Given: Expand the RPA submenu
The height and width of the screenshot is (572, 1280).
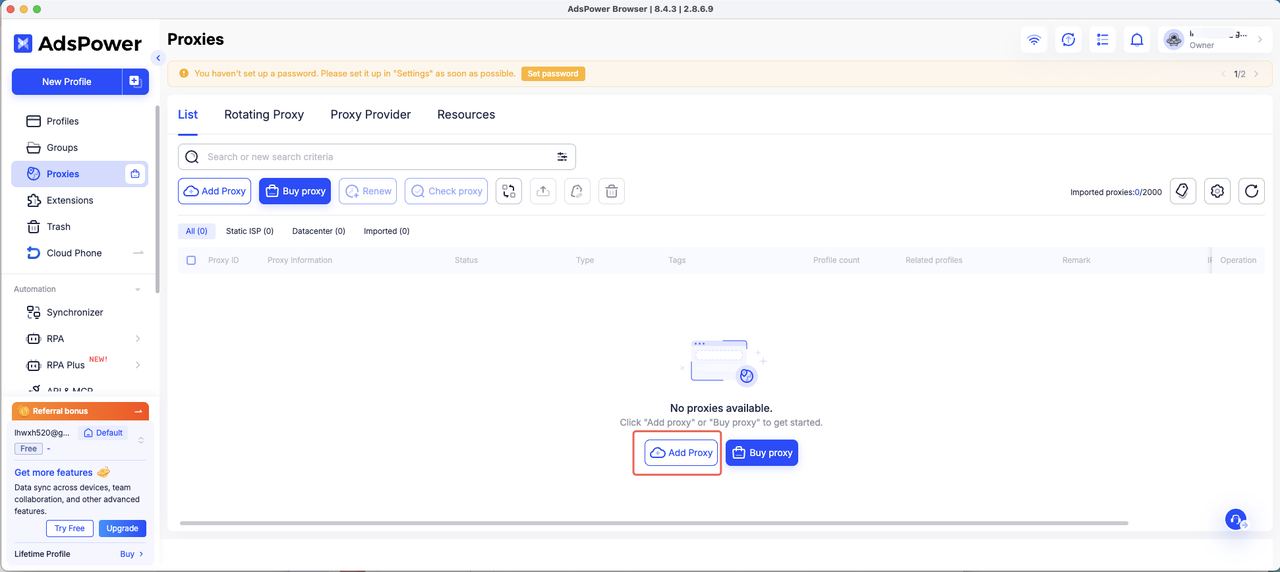Looking at the screenshot, I should click(x=137, y=339).
